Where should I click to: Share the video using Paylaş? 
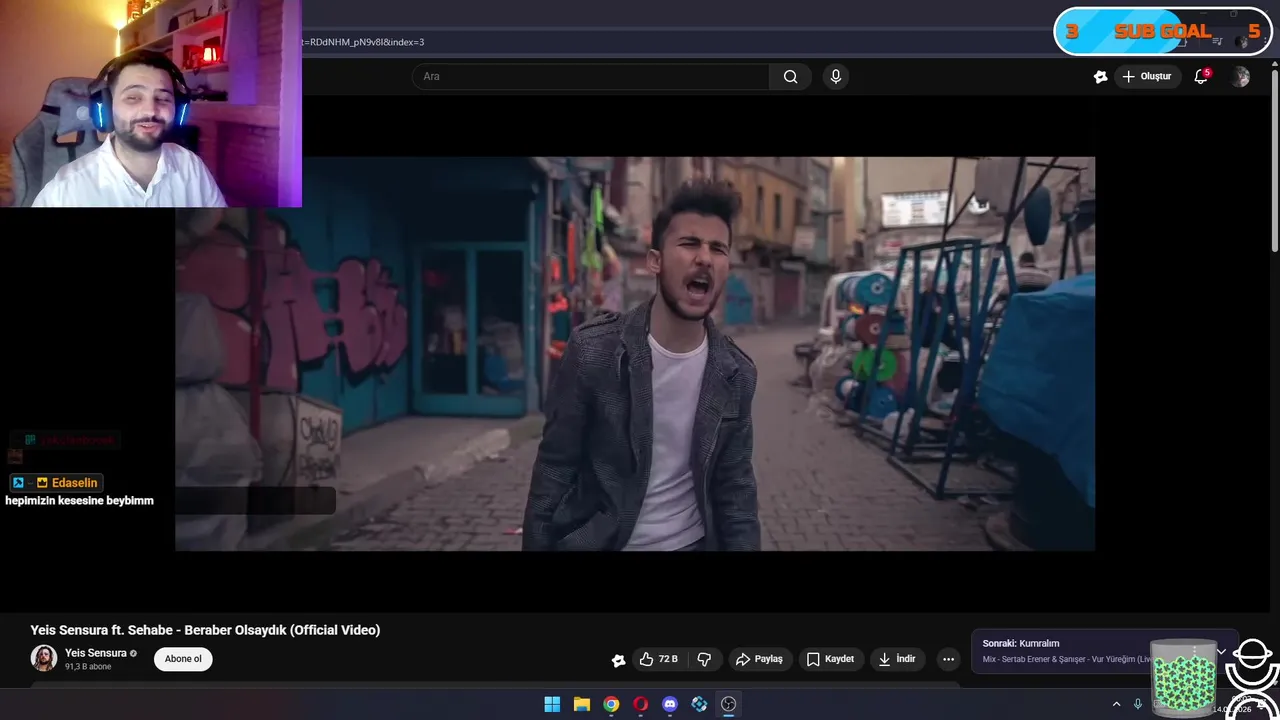click(x=759, y=659)
